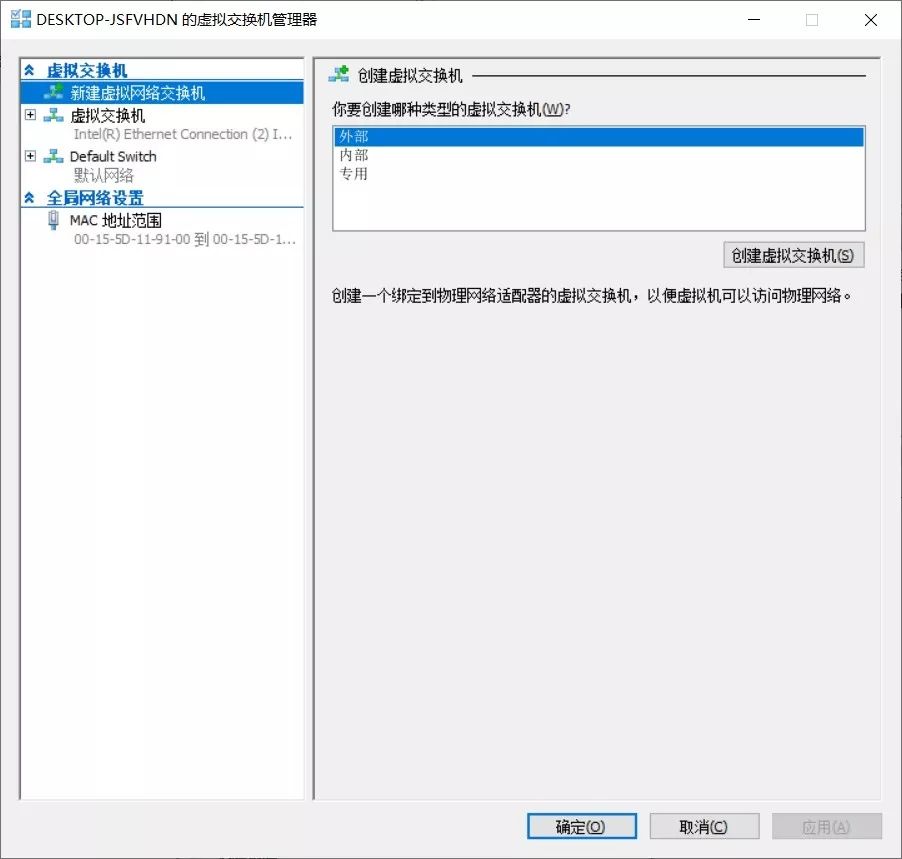Click the 创建虚拟交换机(S) button

pos(793,255)
